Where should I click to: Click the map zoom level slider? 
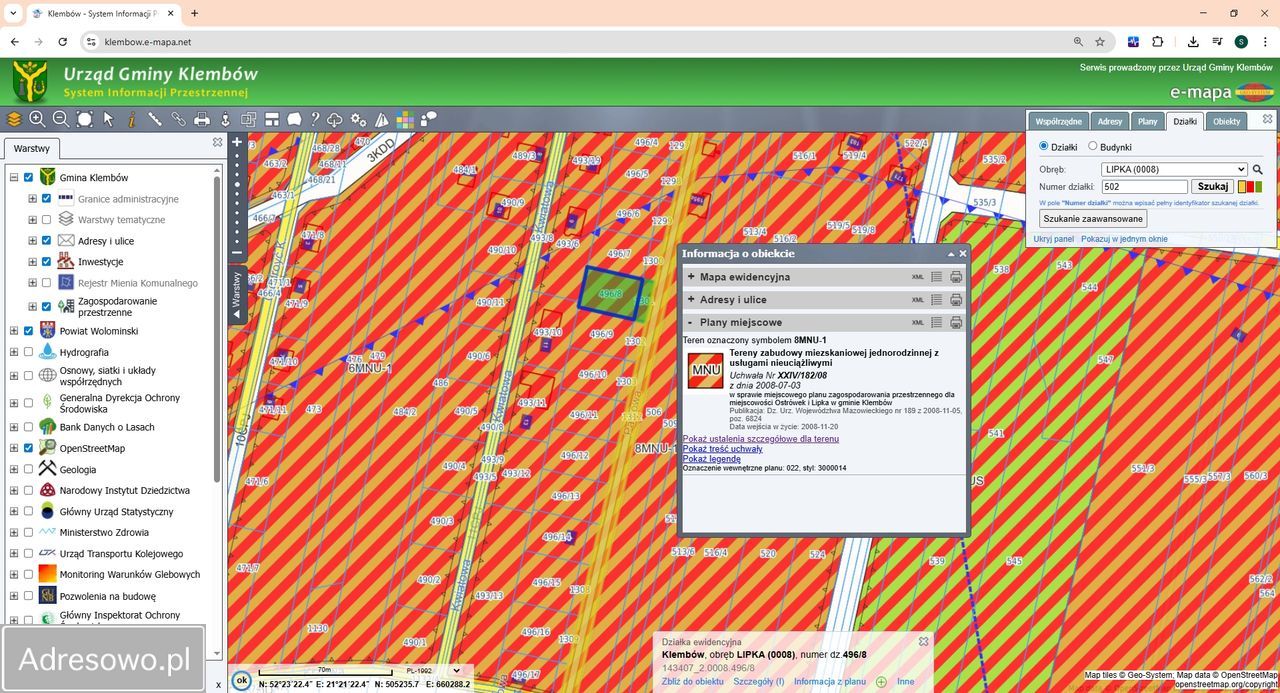point(237,198)
